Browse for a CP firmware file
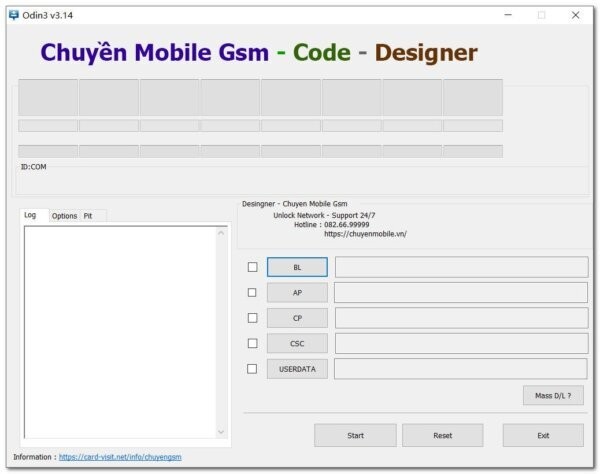Screen dimensions: 600x474 [297, 318]
